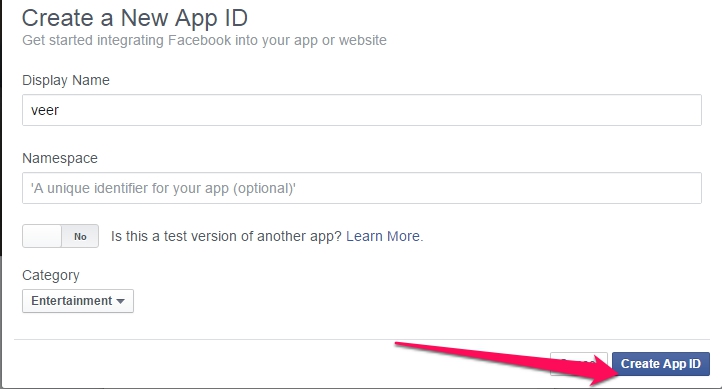Open the Learn More link
The height and width of the screenshot is (389, 722).
pyautogui.click(x=383, y=236)
